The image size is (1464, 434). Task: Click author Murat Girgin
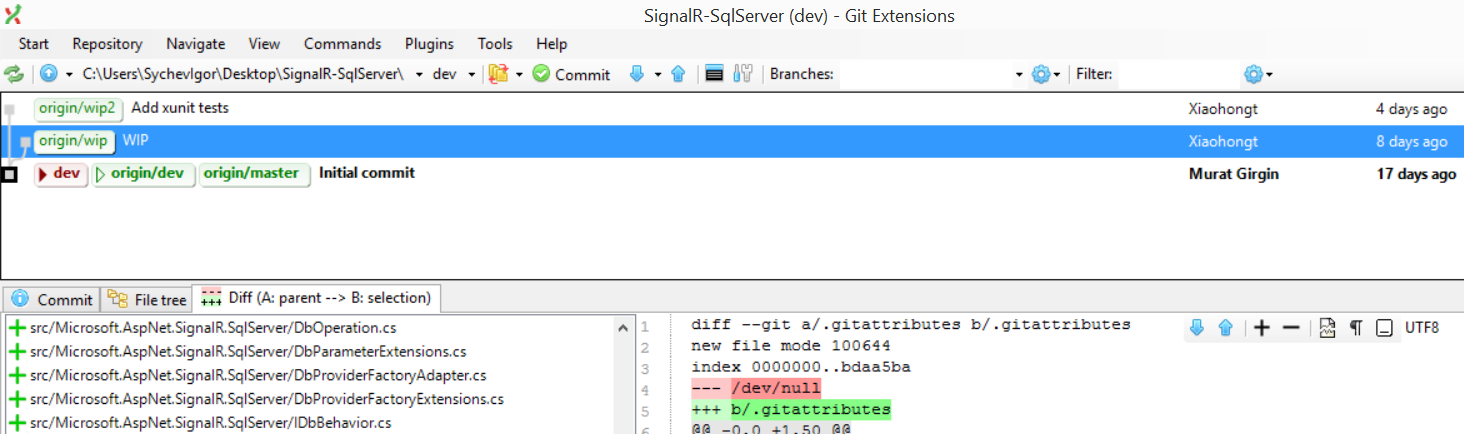pos(1233,174)
